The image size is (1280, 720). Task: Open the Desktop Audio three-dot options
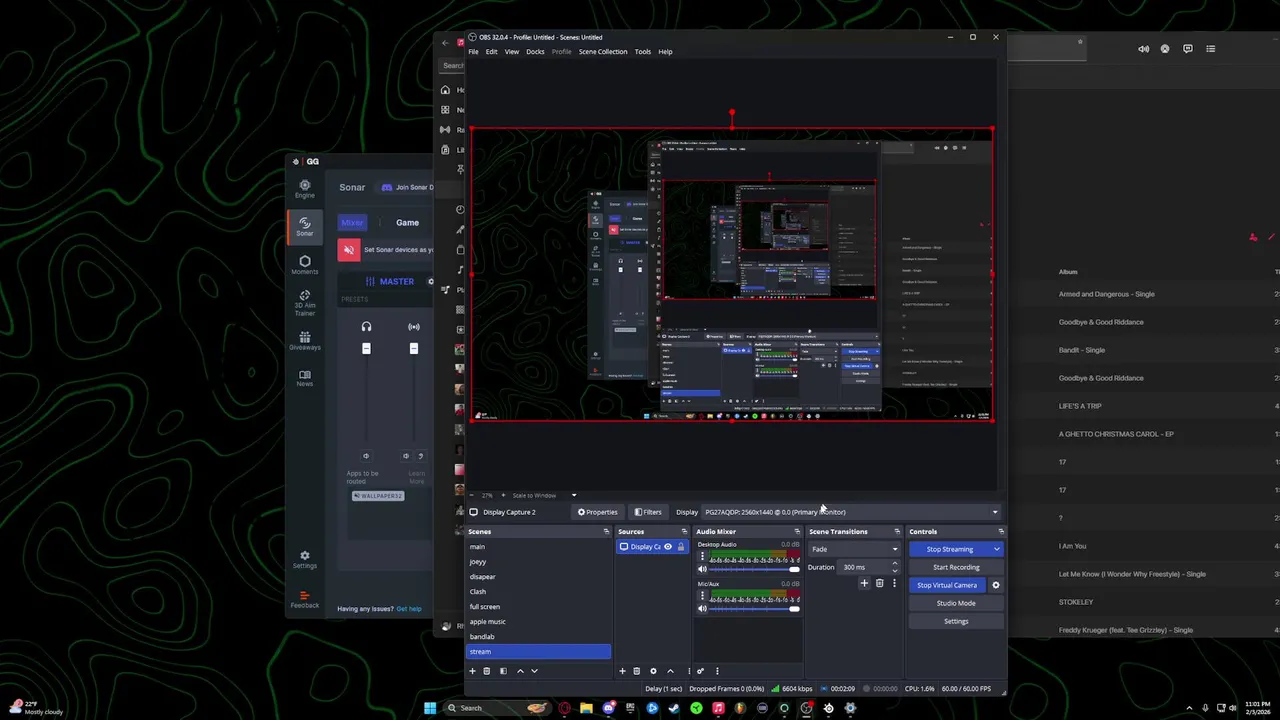point(702,556)
